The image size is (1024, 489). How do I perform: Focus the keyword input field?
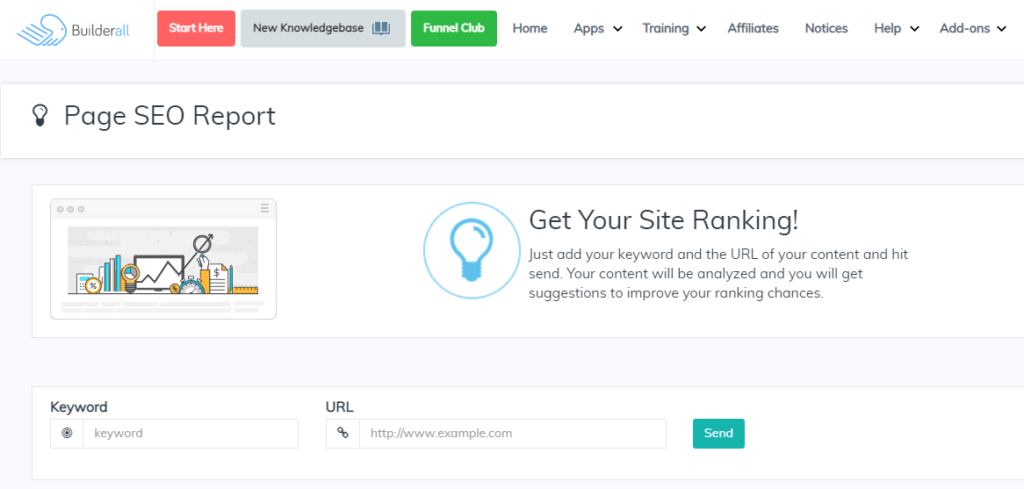[x=190, y=434]
